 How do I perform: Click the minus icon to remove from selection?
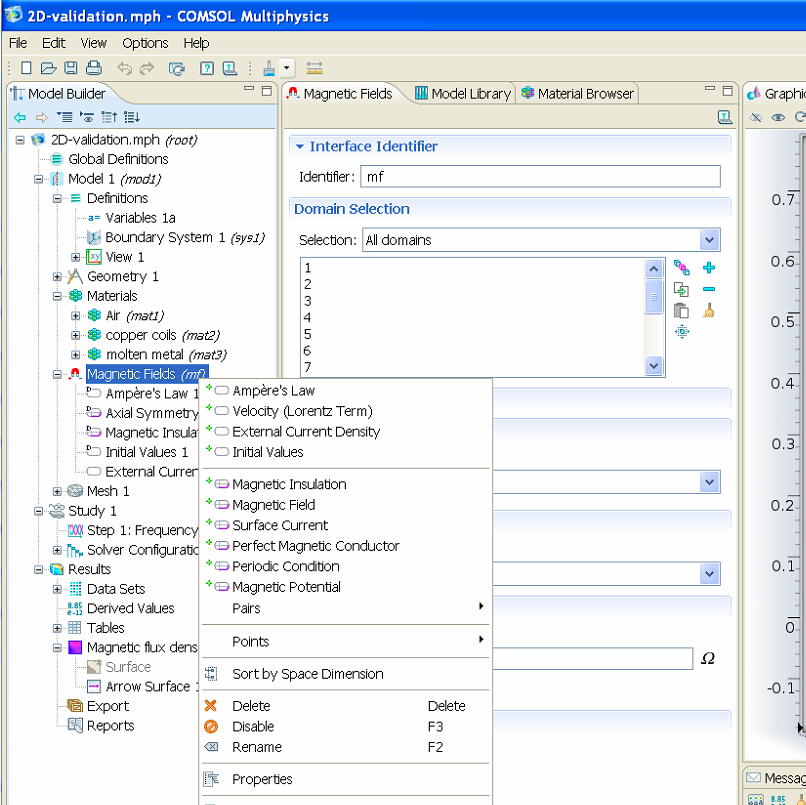point(709,289)
